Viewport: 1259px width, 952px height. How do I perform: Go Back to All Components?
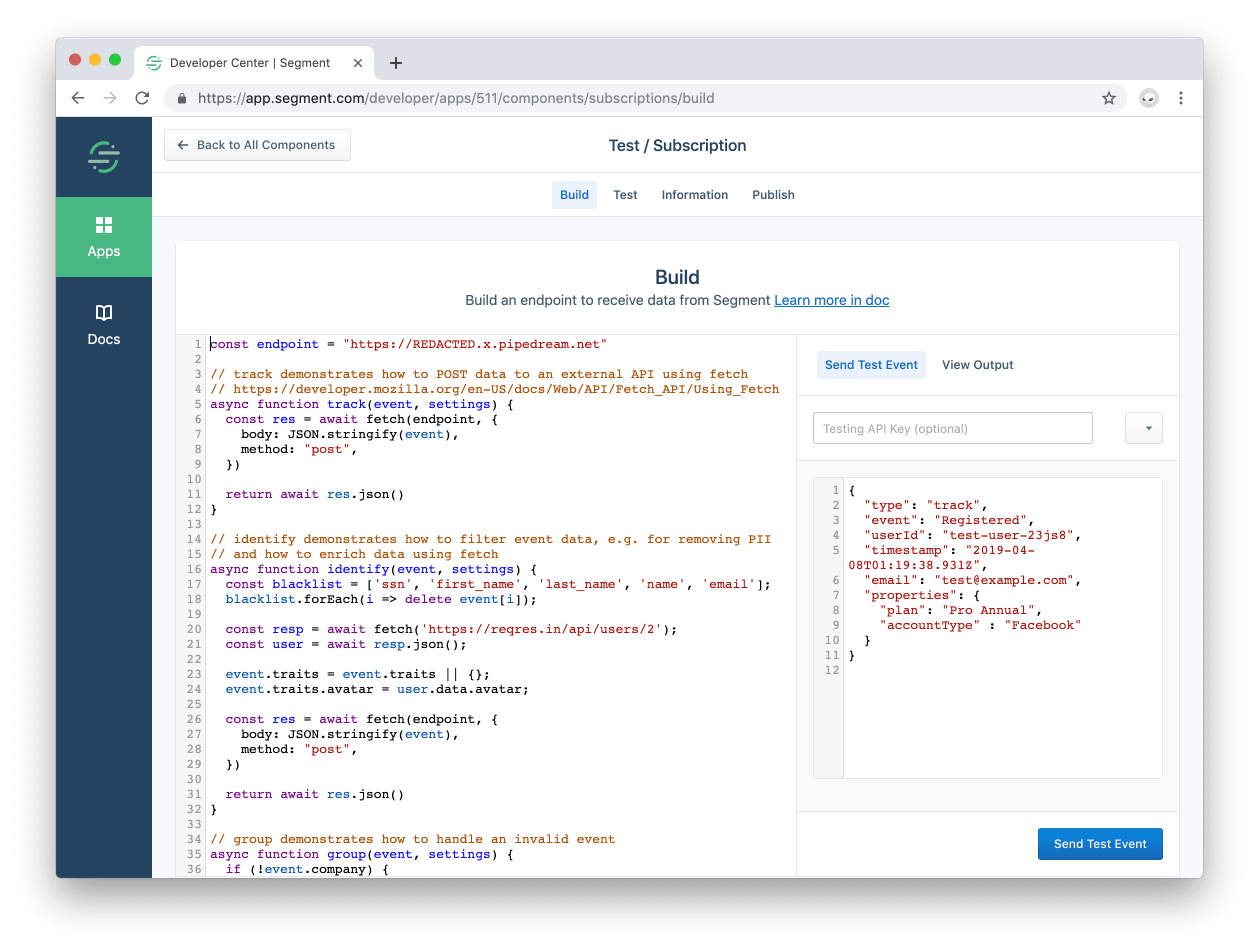[x=257, y=145]
